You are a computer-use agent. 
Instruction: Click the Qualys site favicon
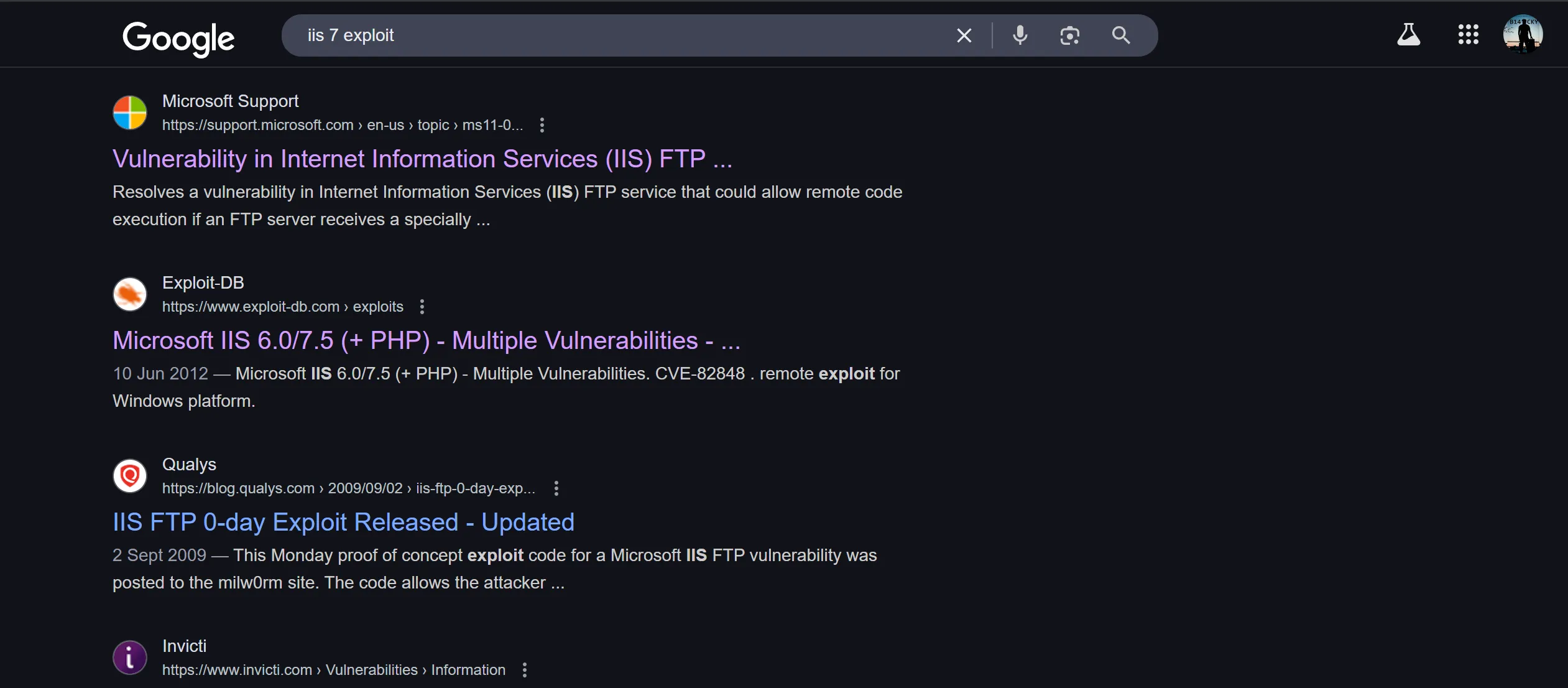[x=130, y=476]
